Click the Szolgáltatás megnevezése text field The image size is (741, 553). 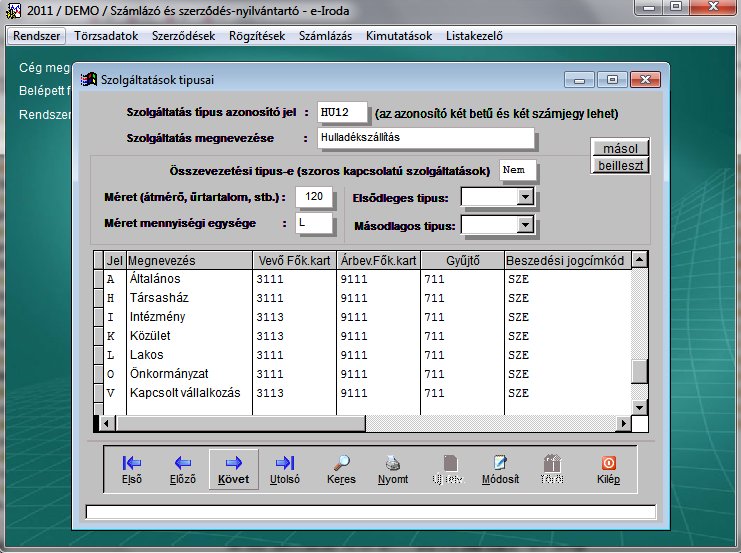(x=425, y=138)
